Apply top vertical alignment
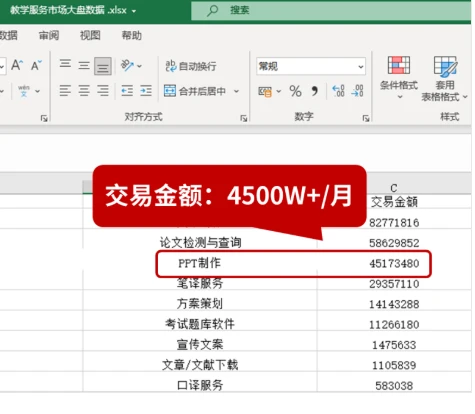 click(65, 64)
